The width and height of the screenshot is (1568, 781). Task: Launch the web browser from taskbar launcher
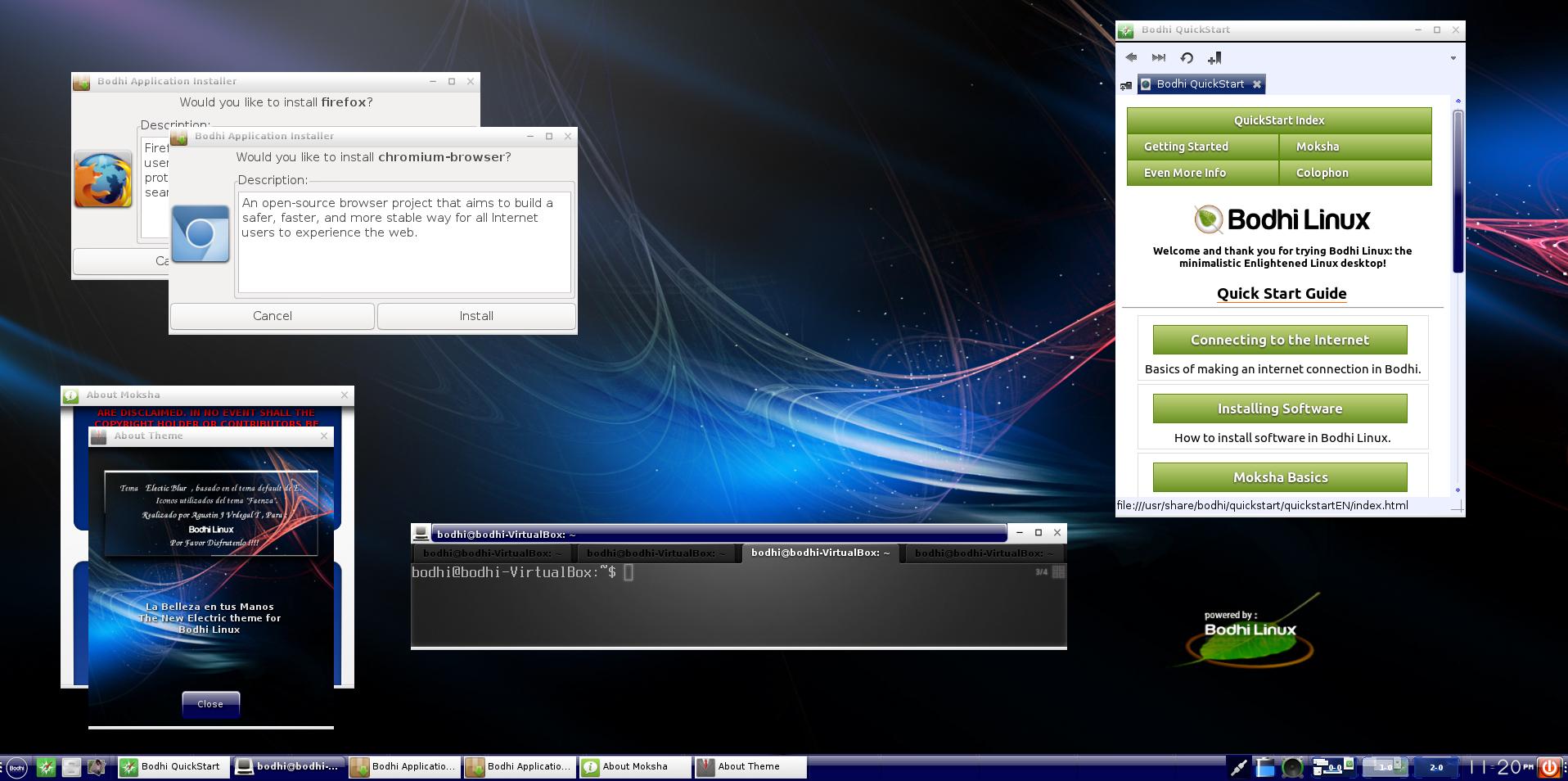click(47, 767)
